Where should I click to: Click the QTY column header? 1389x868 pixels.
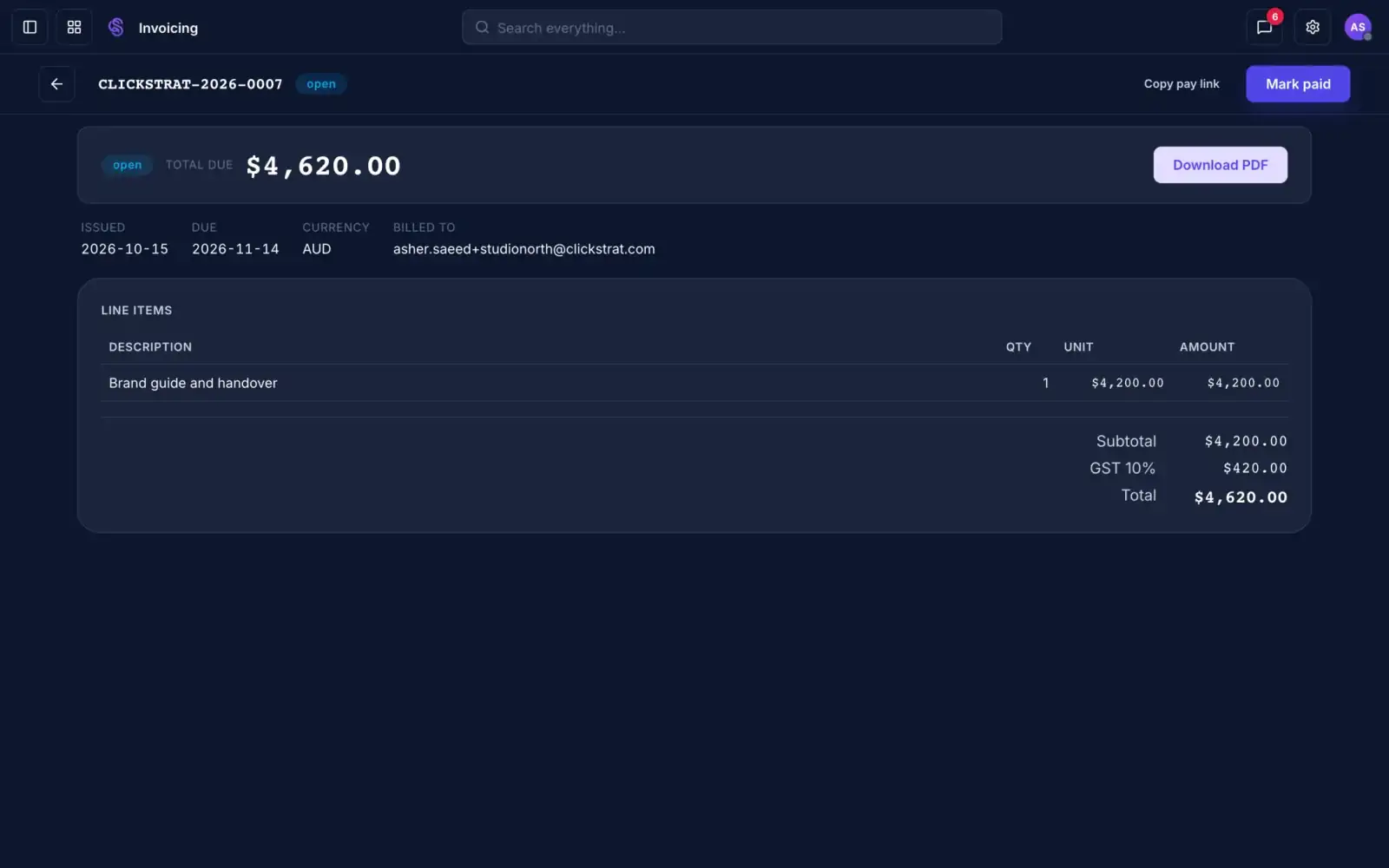[1018, 346]
